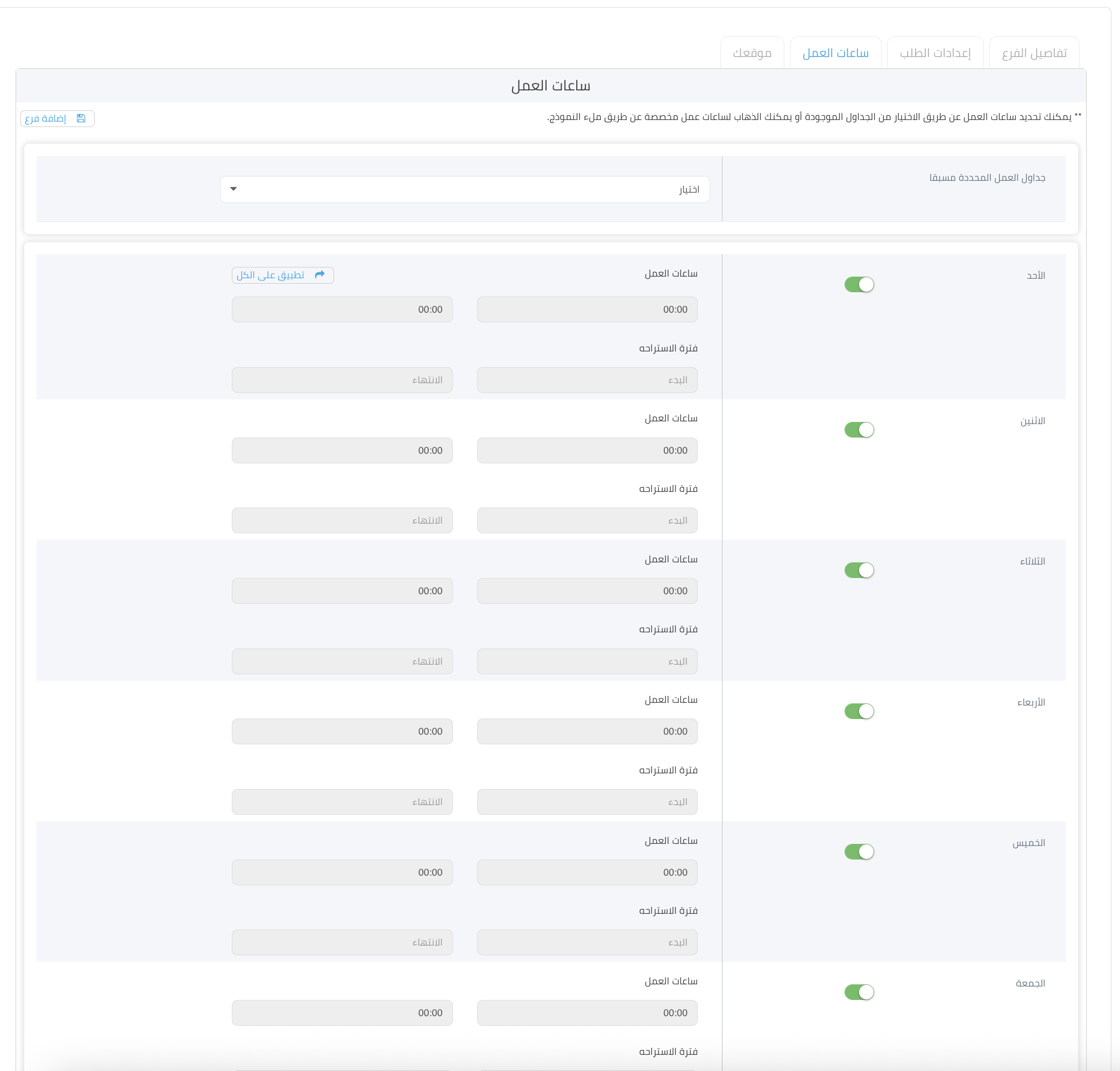Toggle the الجمعة working day switch

[859, 992]
